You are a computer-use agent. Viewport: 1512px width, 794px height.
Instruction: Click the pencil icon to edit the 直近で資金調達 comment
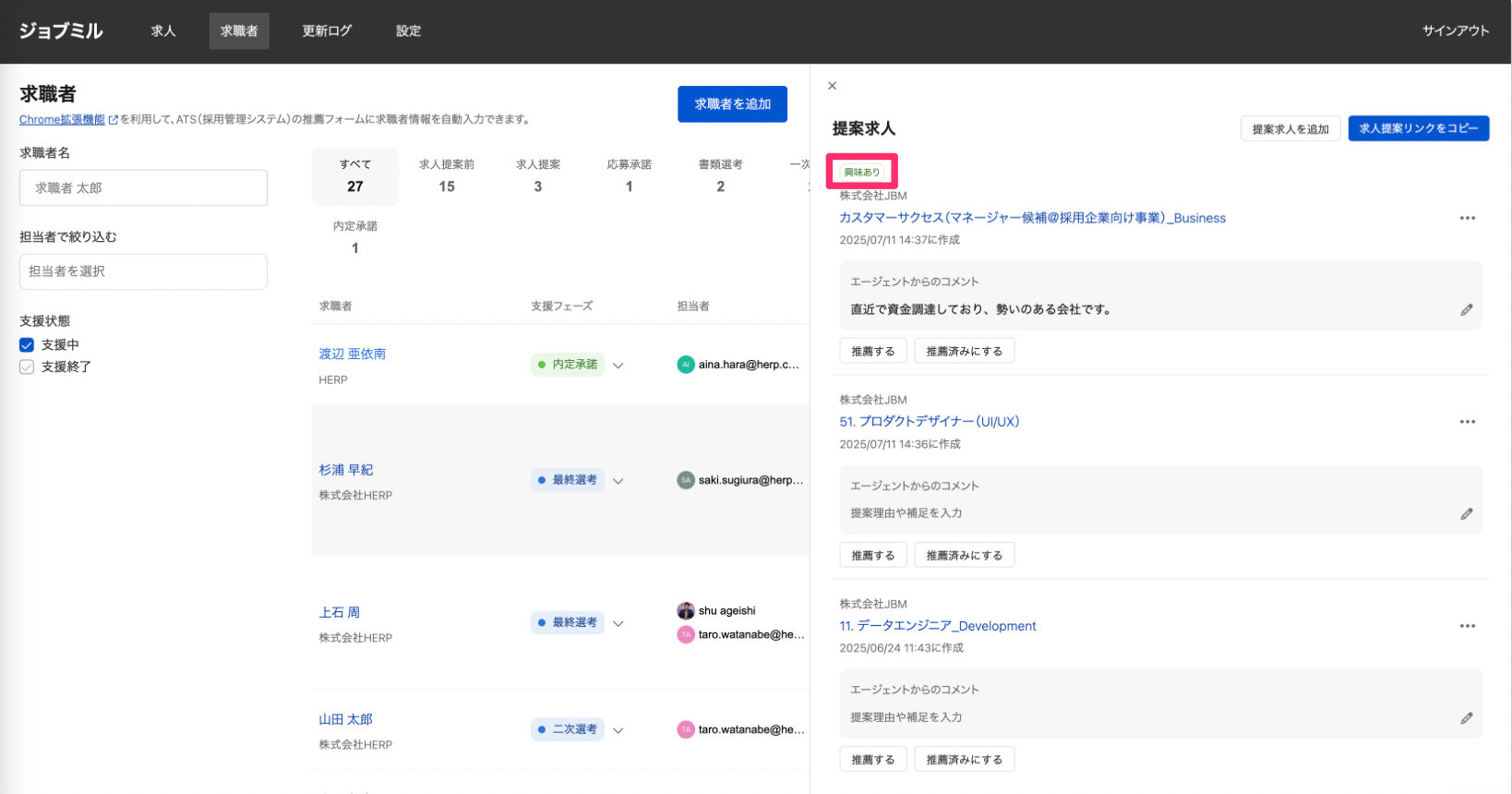point(1466,310)
